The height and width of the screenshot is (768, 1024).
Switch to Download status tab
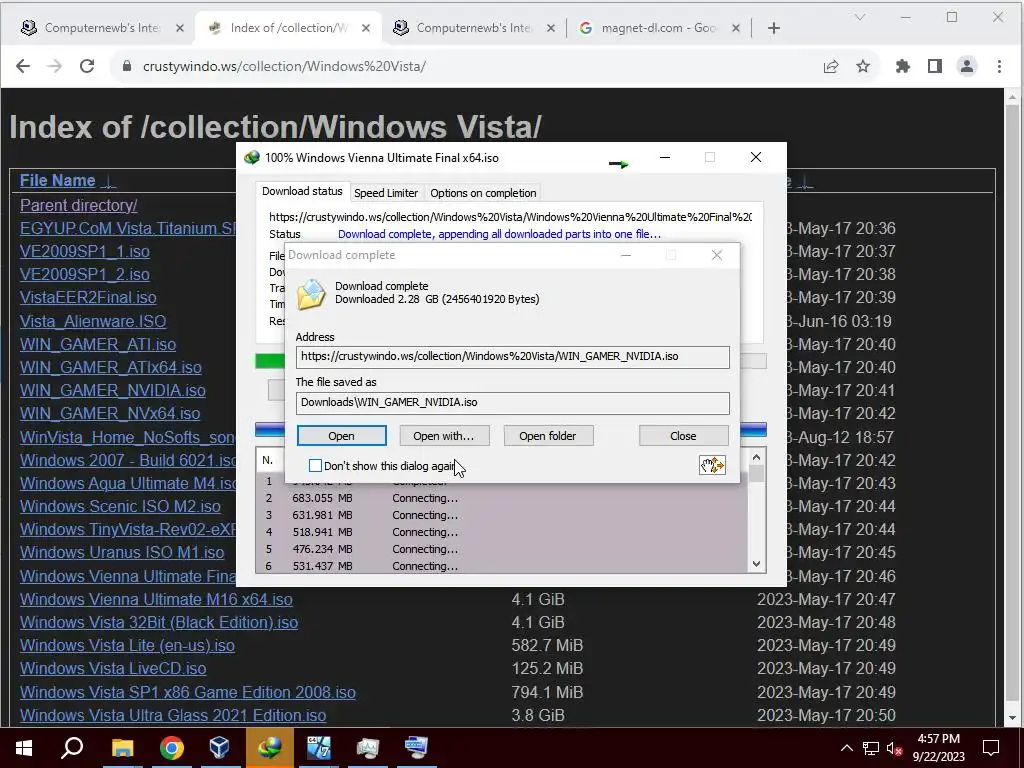click(302, 191)
